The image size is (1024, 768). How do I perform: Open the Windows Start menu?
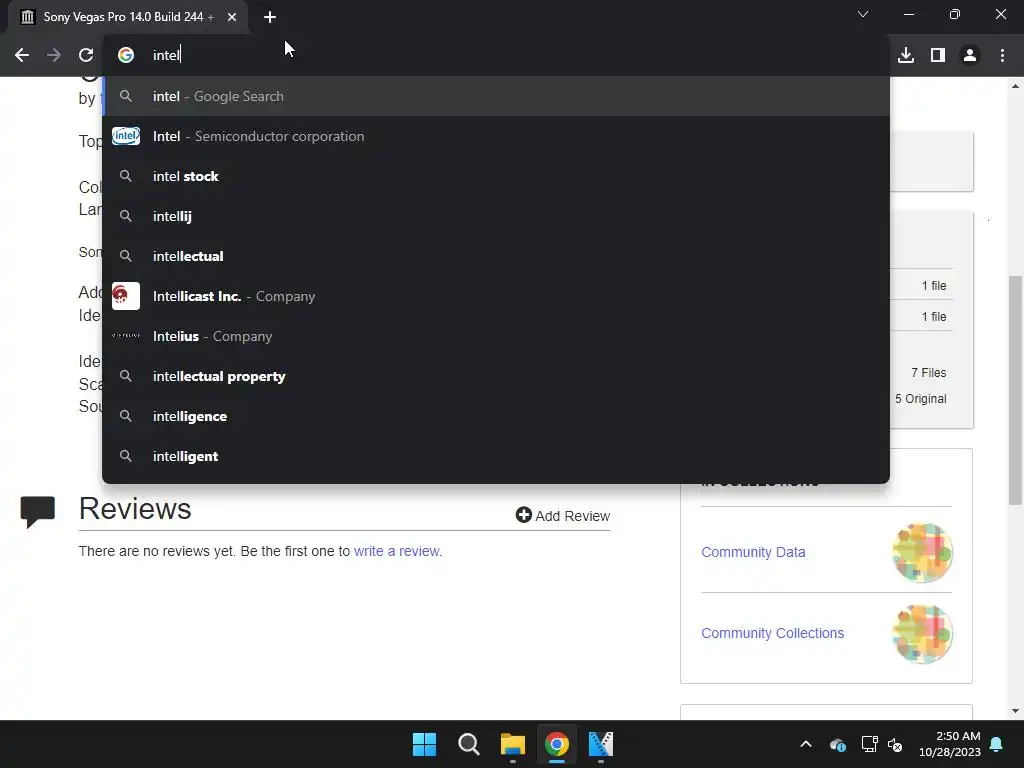point(424,744)
